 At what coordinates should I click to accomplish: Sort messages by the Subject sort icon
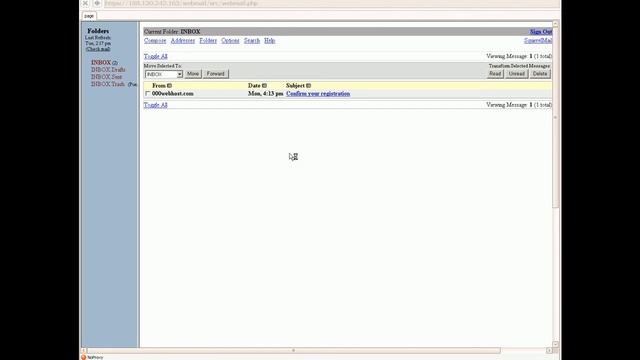pos(309,86)
